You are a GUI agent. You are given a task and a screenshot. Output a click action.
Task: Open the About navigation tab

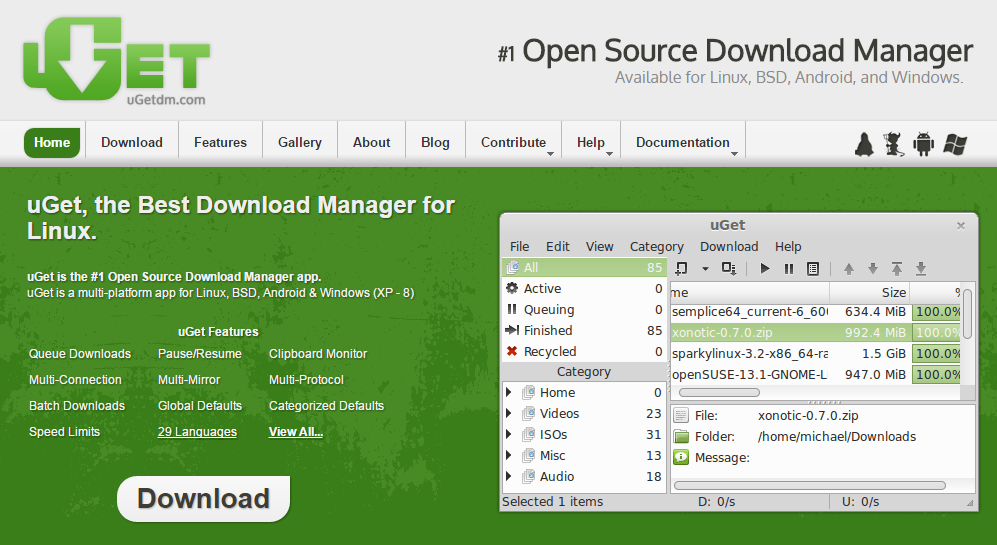point(371,142)
